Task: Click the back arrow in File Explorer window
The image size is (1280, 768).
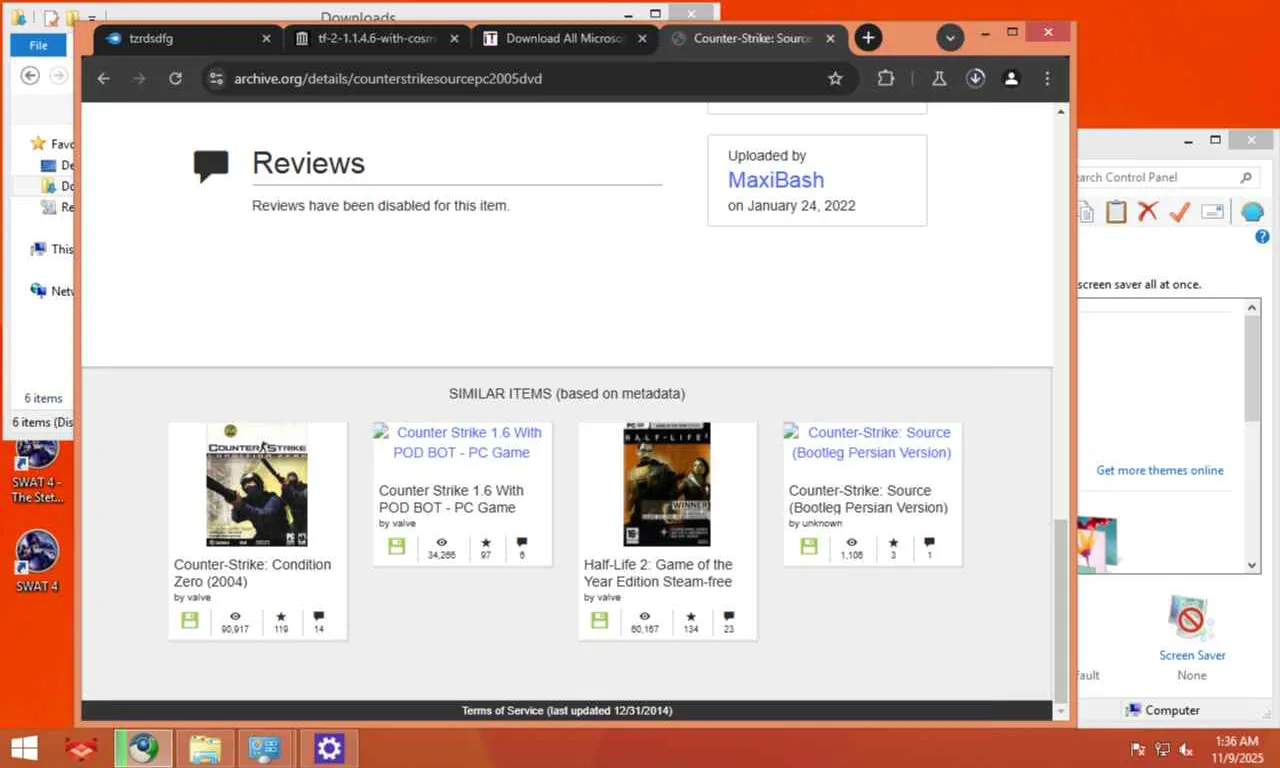Action: (x=30, y=75)
